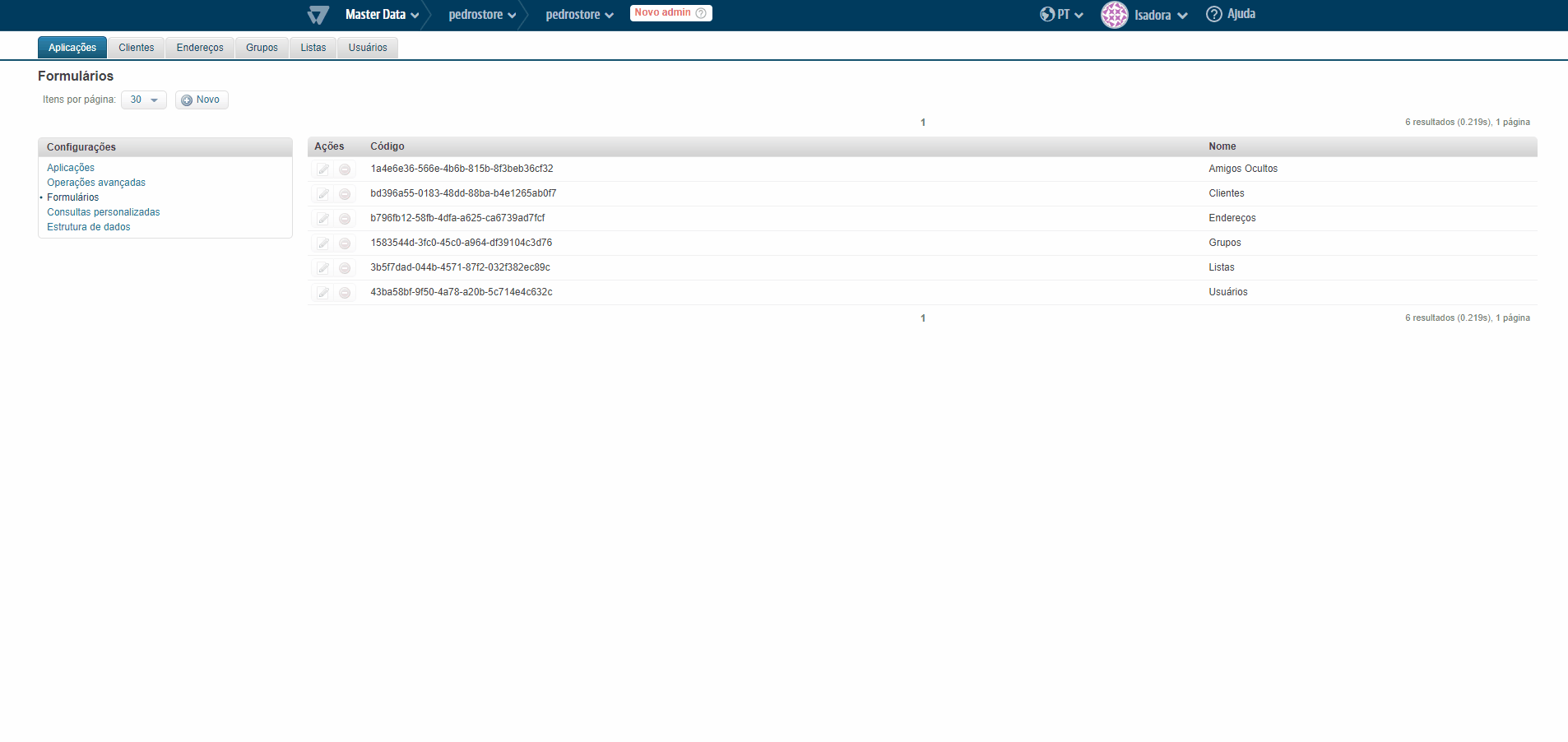Select the Usuários tab
The height and width of the screenshot is (742, 1568).
[367, 47]
